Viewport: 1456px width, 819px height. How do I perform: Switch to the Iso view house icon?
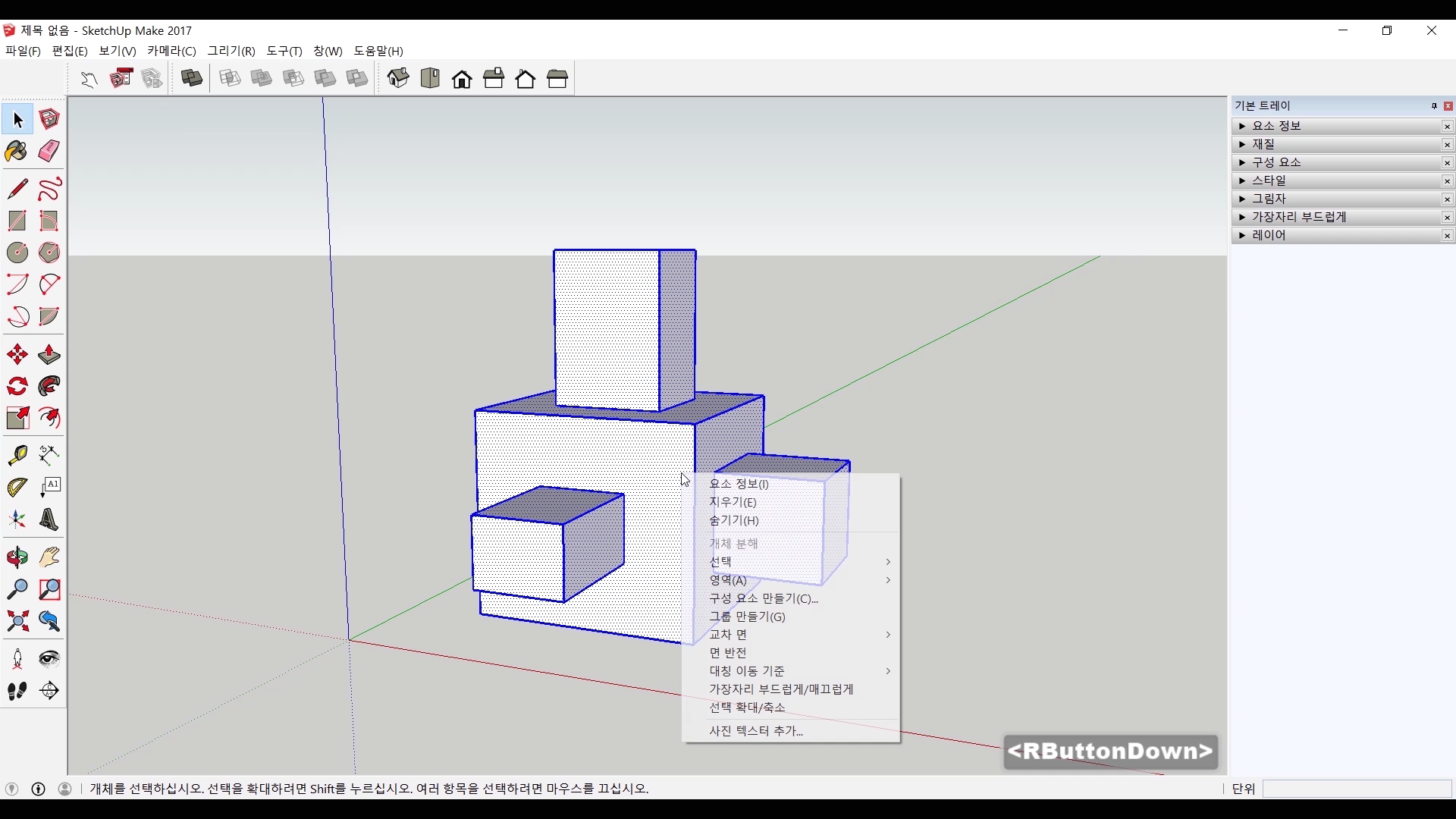(398, 79)
